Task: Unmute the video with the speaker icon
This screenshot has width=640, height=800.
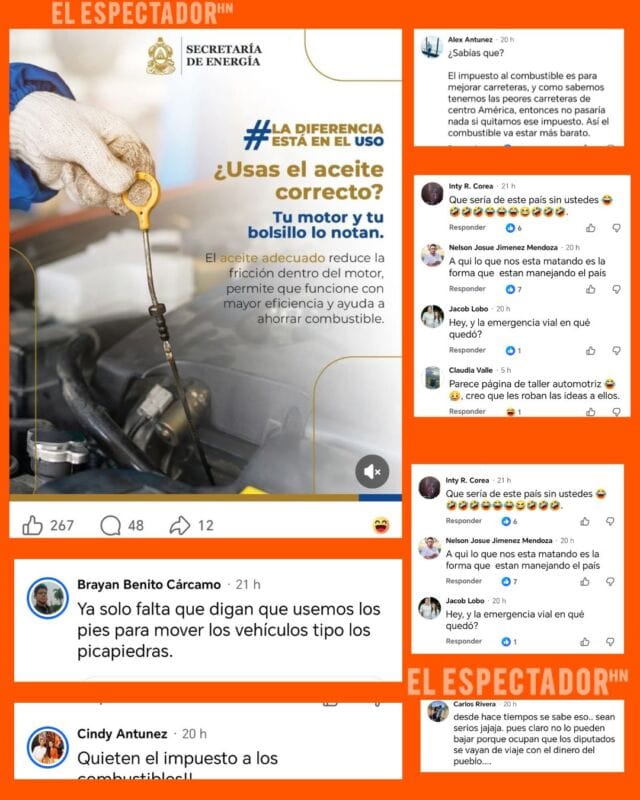Action: [372, 471]
